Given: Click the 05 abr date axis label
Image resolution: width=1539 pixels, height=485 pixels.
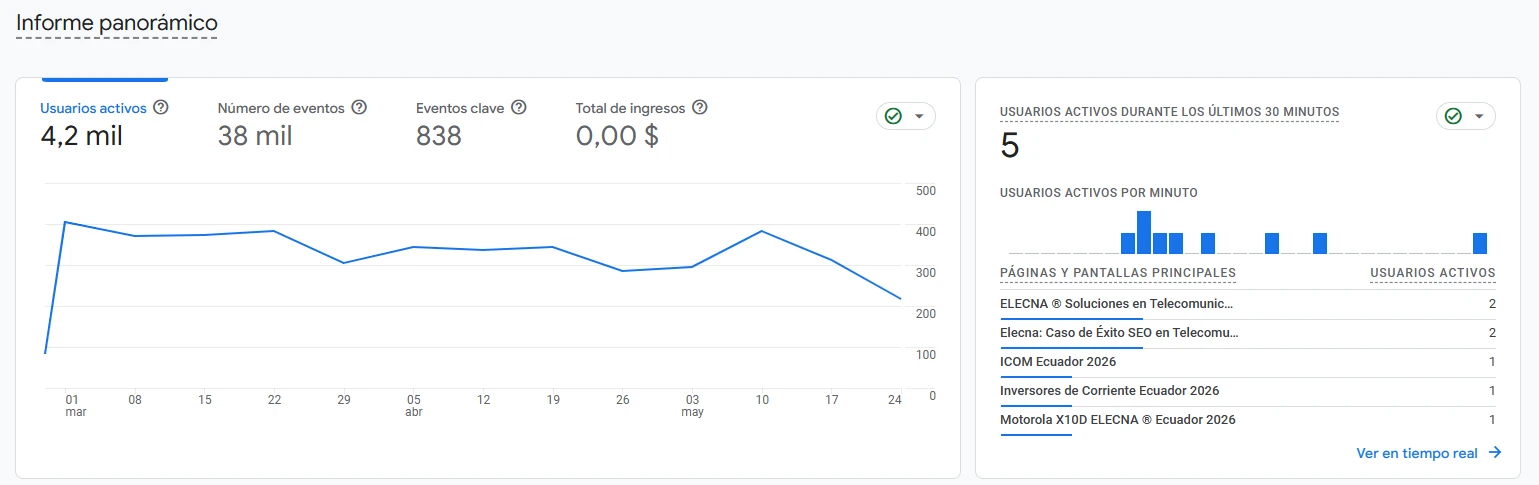Looking at the screenshot, I should click(x=413, y=405).
